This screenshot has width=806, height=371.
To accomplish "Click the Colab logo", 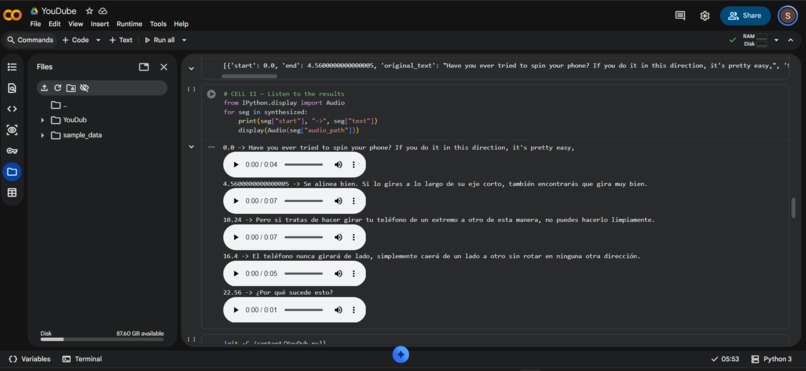I will coord(12,15).
